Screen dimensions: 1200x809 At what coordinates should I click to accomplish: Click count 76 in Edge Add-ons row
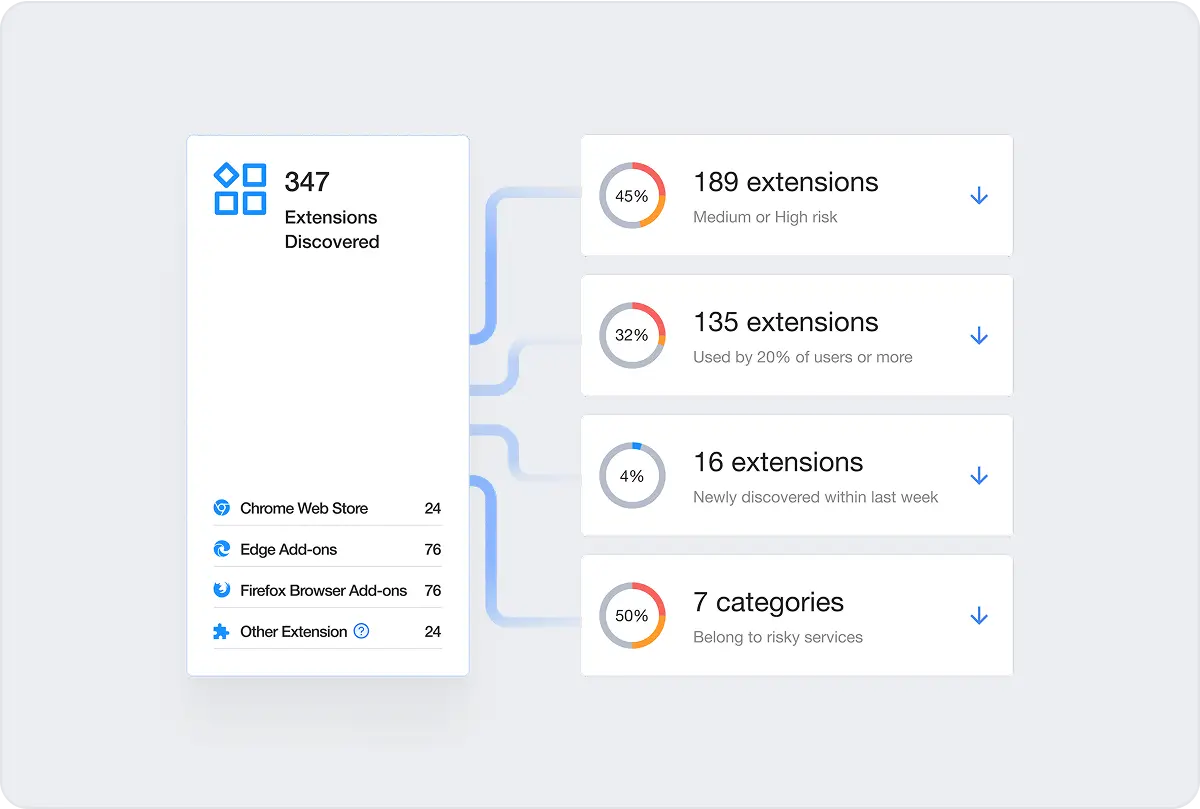[x=432, y=549]
